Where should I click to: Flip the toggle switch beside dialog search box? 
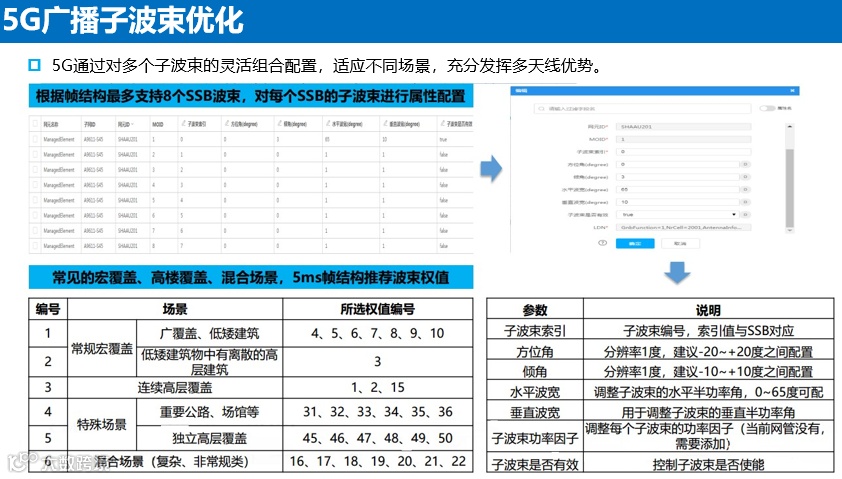click(x=767, y=108)
